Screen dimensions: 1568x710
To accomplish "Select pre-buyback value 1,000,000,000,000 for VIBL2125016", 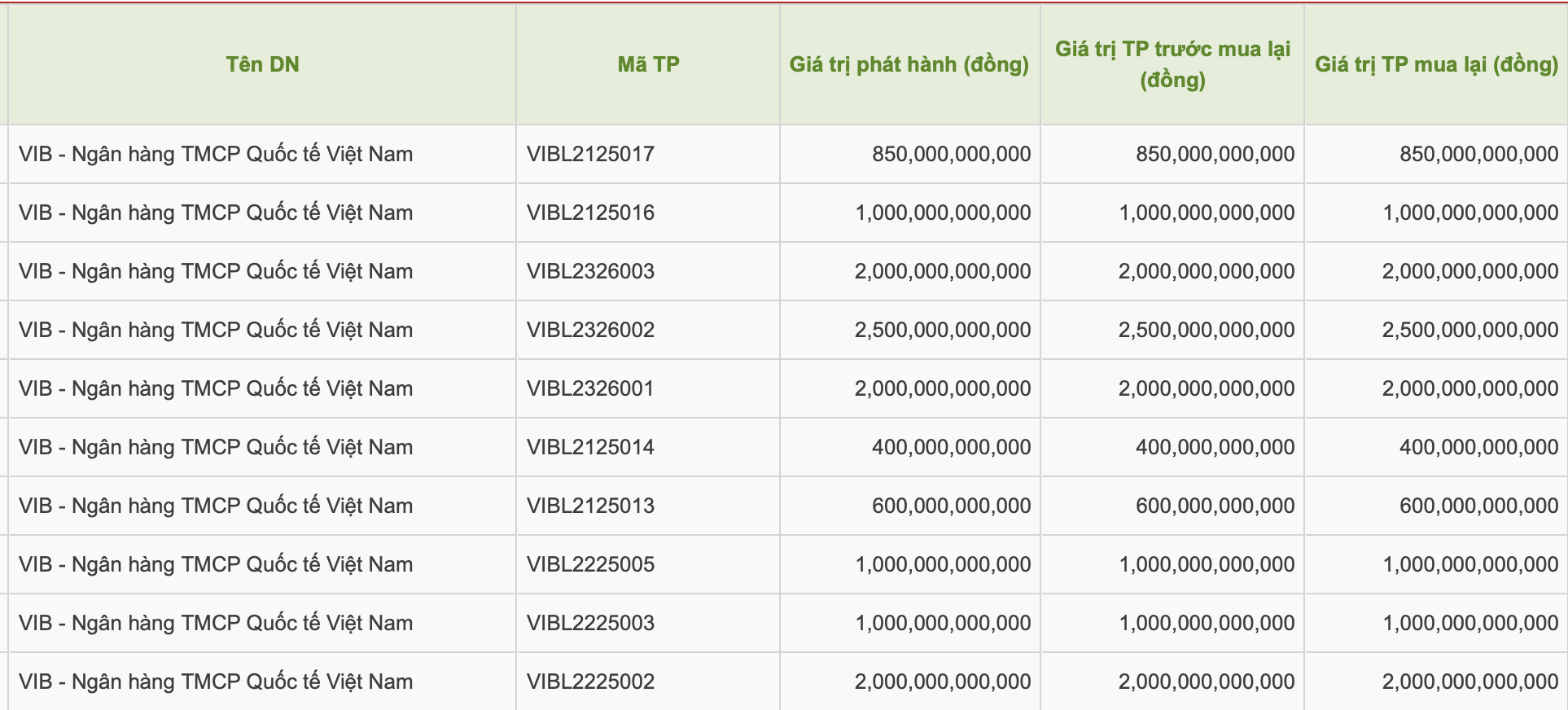I will click(x=1207, y=213).
